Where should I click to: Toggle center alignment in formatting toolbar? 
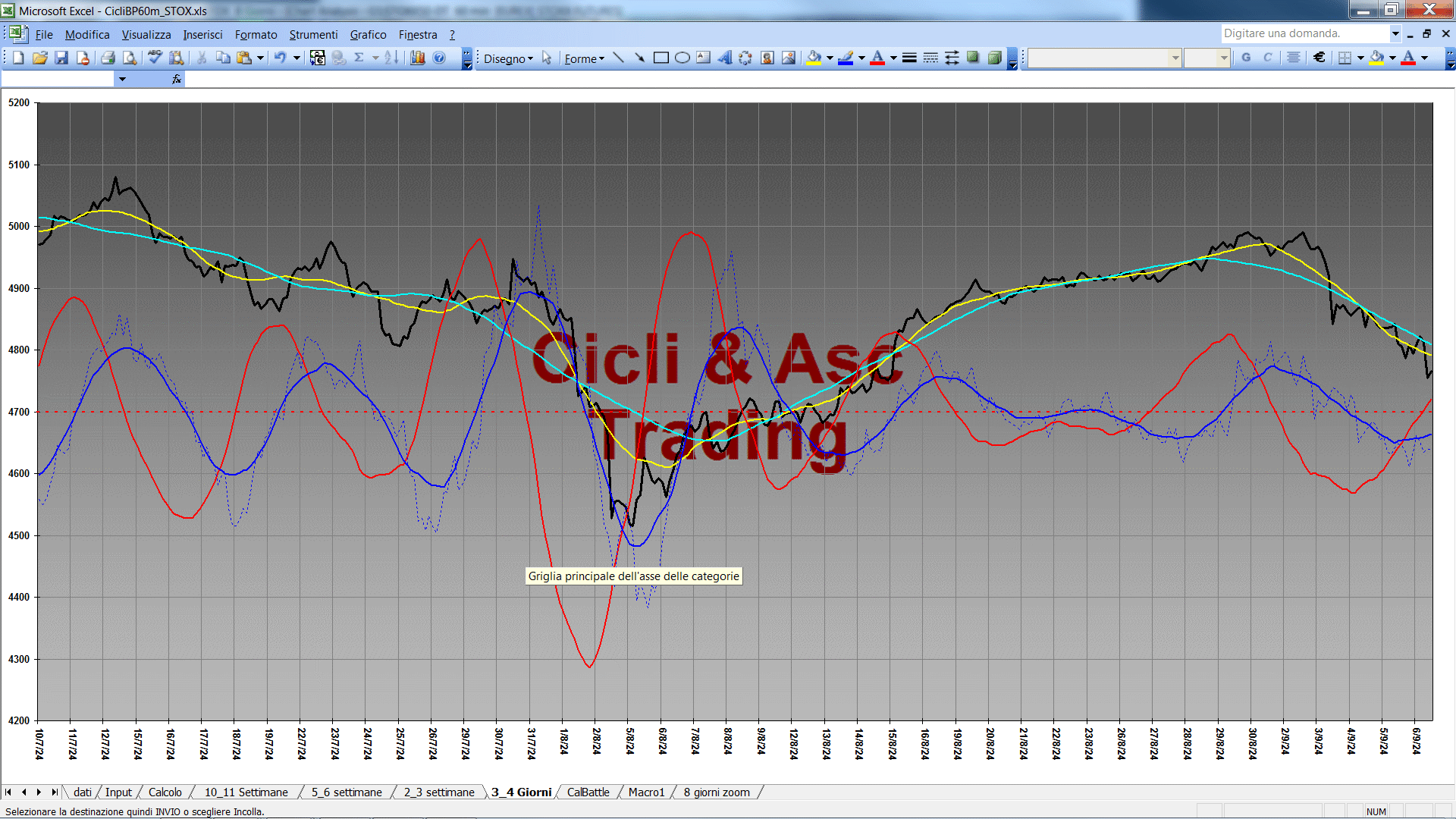click(1293, 58)
